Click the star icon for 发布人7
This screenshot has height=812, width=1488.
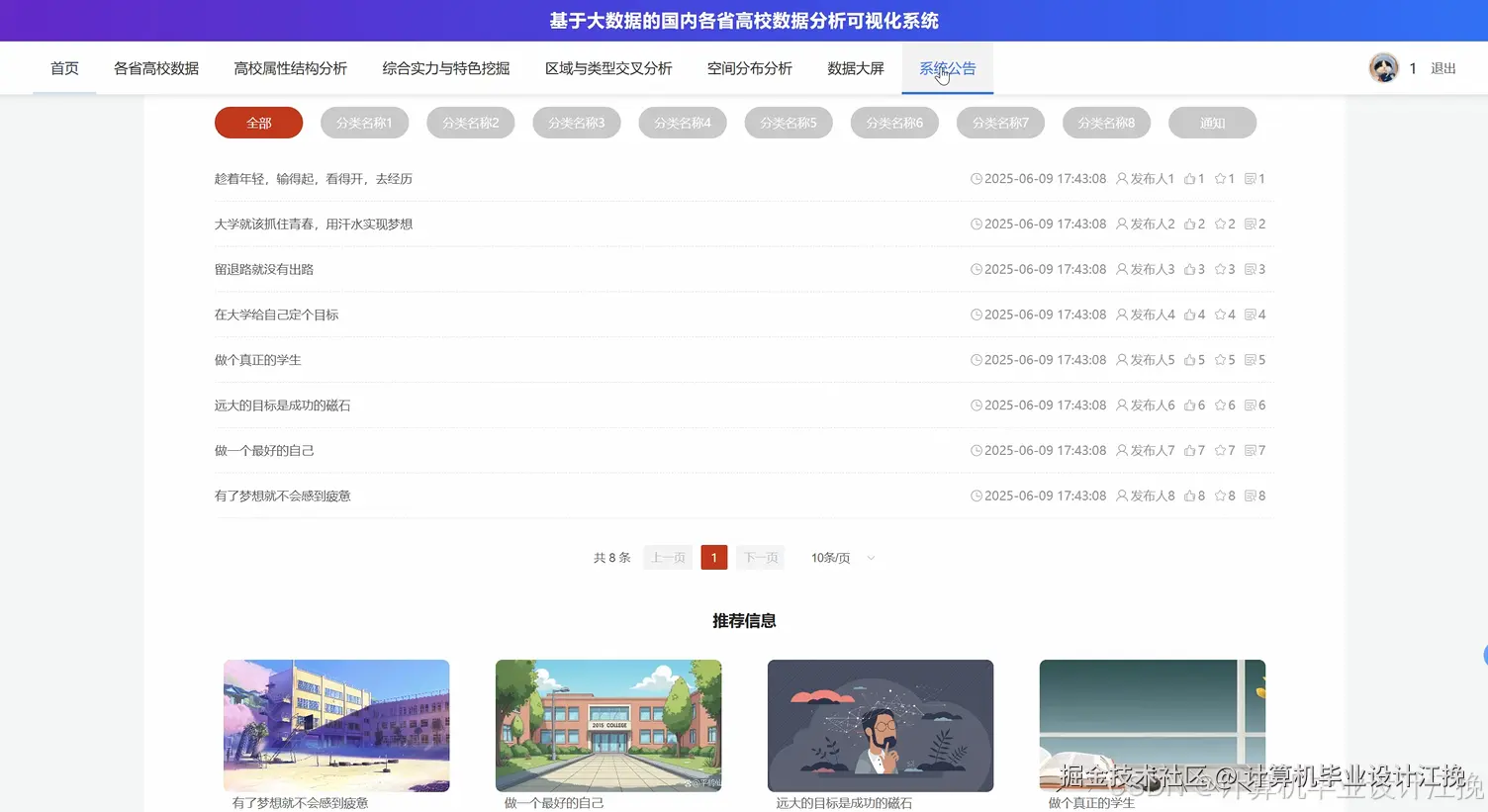[x=1220, y=450]
